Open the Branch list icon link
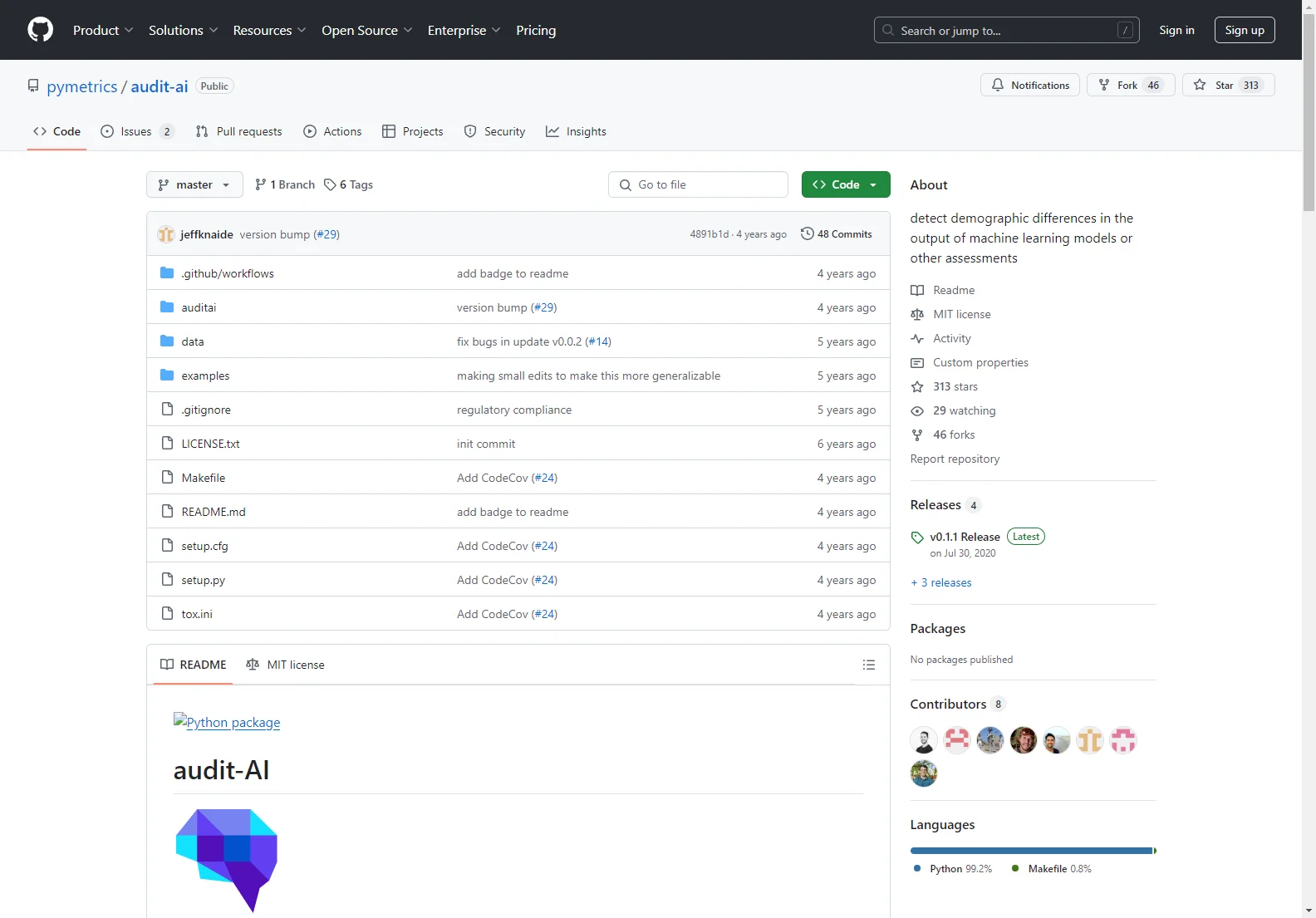 285,184
